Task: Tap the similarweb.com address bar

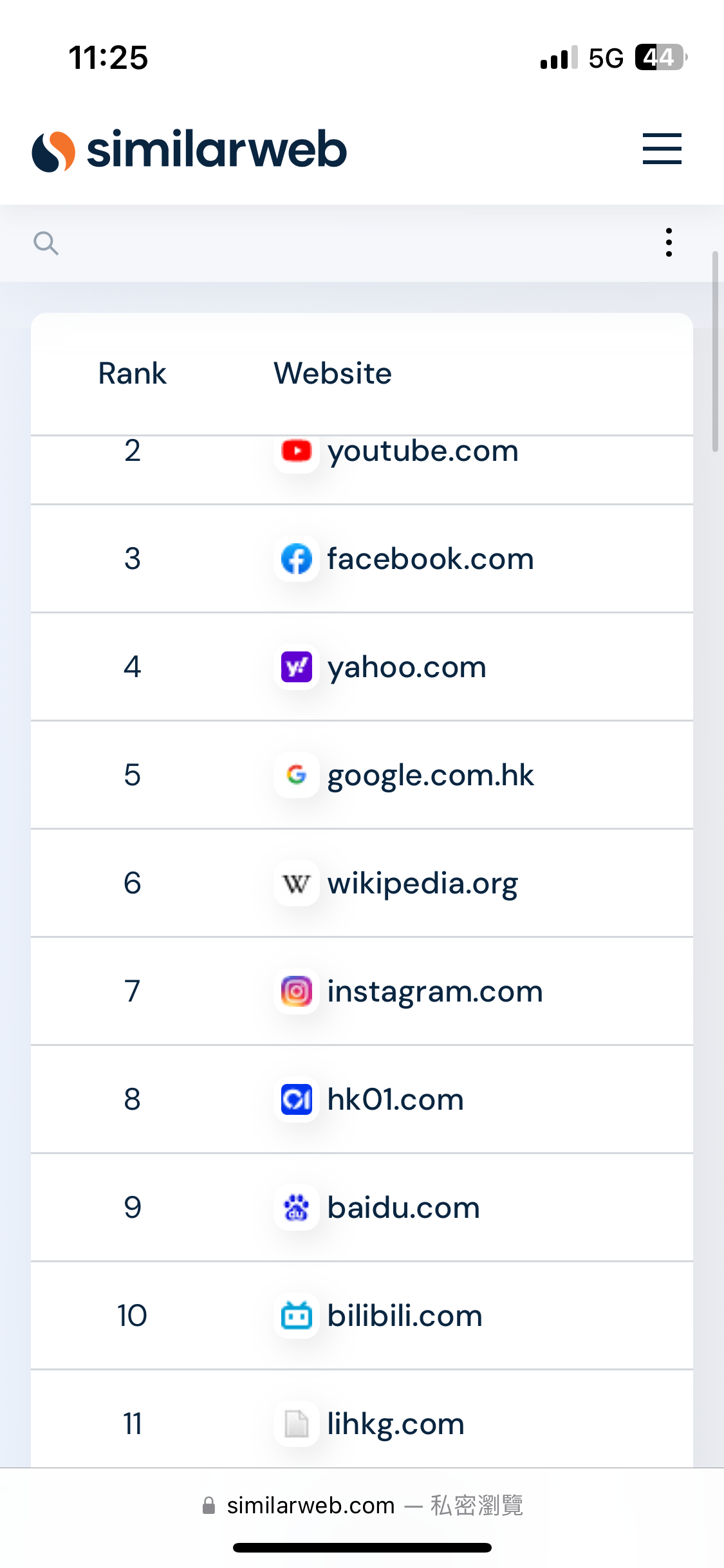Action: 362,1506
